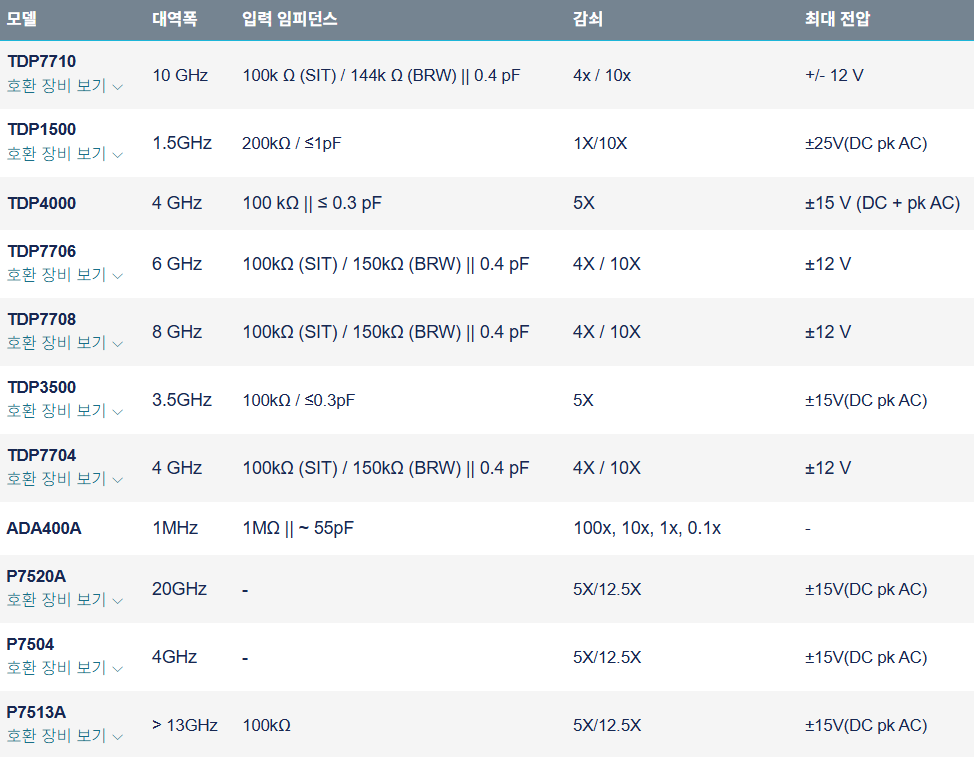Click the +/- 12 V voltage cell
The height and width of the screenshot is (757, 974).
pos(834,75)
